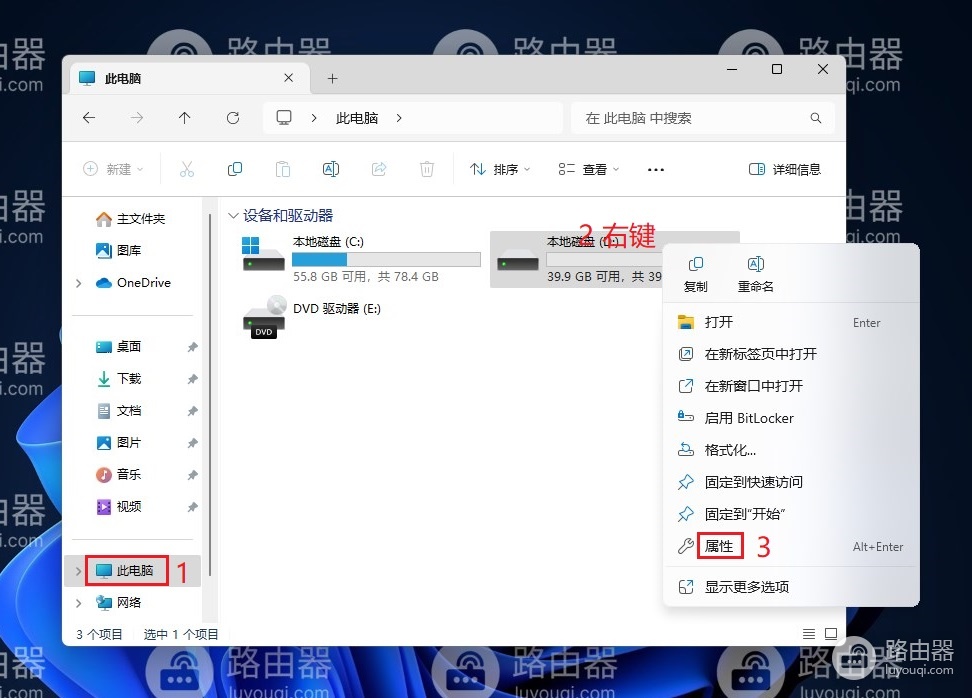Open Desktop pinned folder
This screenshot has width=972, height=698.
coord(119,347)
